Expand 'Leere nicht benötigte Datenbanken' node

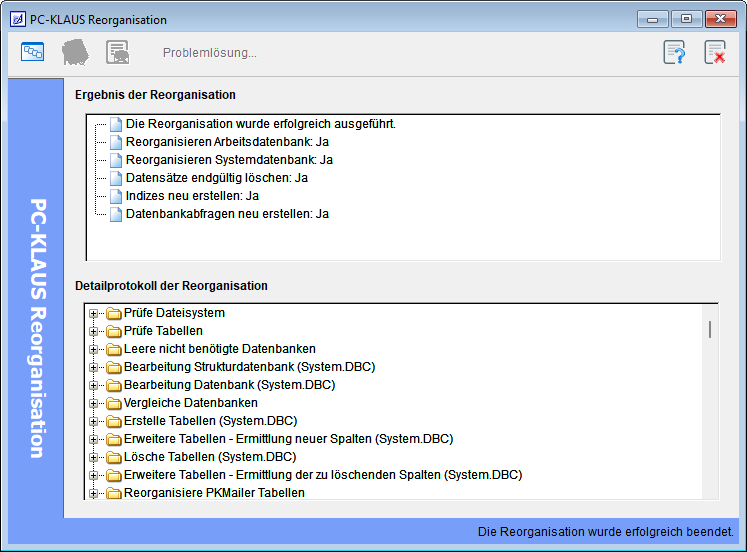[x=94, y=349]
